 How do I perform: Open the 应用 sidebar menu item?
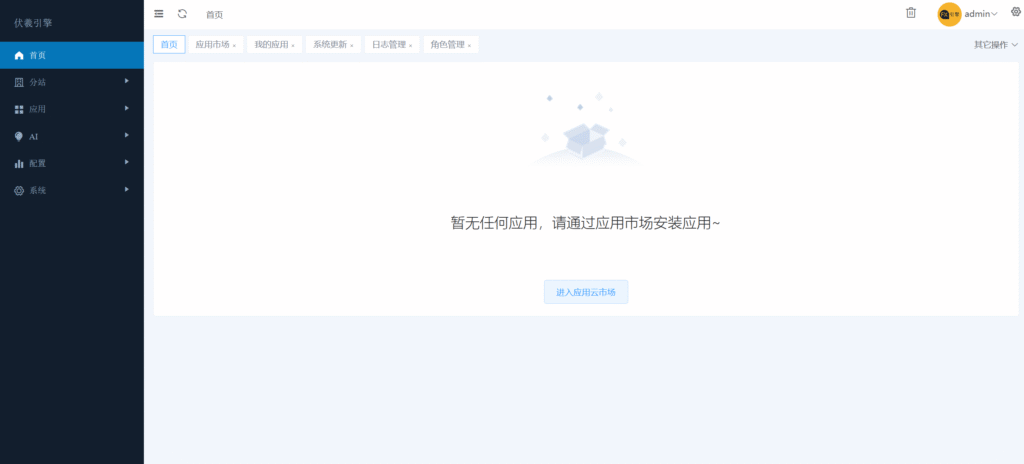pyautogui.click(x=72, y=109)
